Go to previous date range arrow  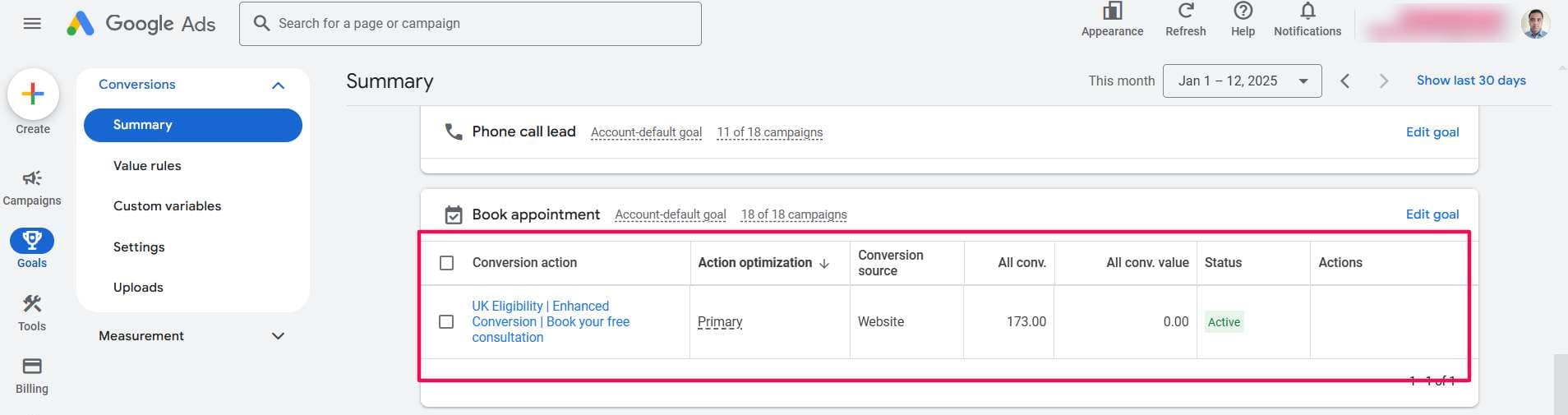click(1344, 81)
